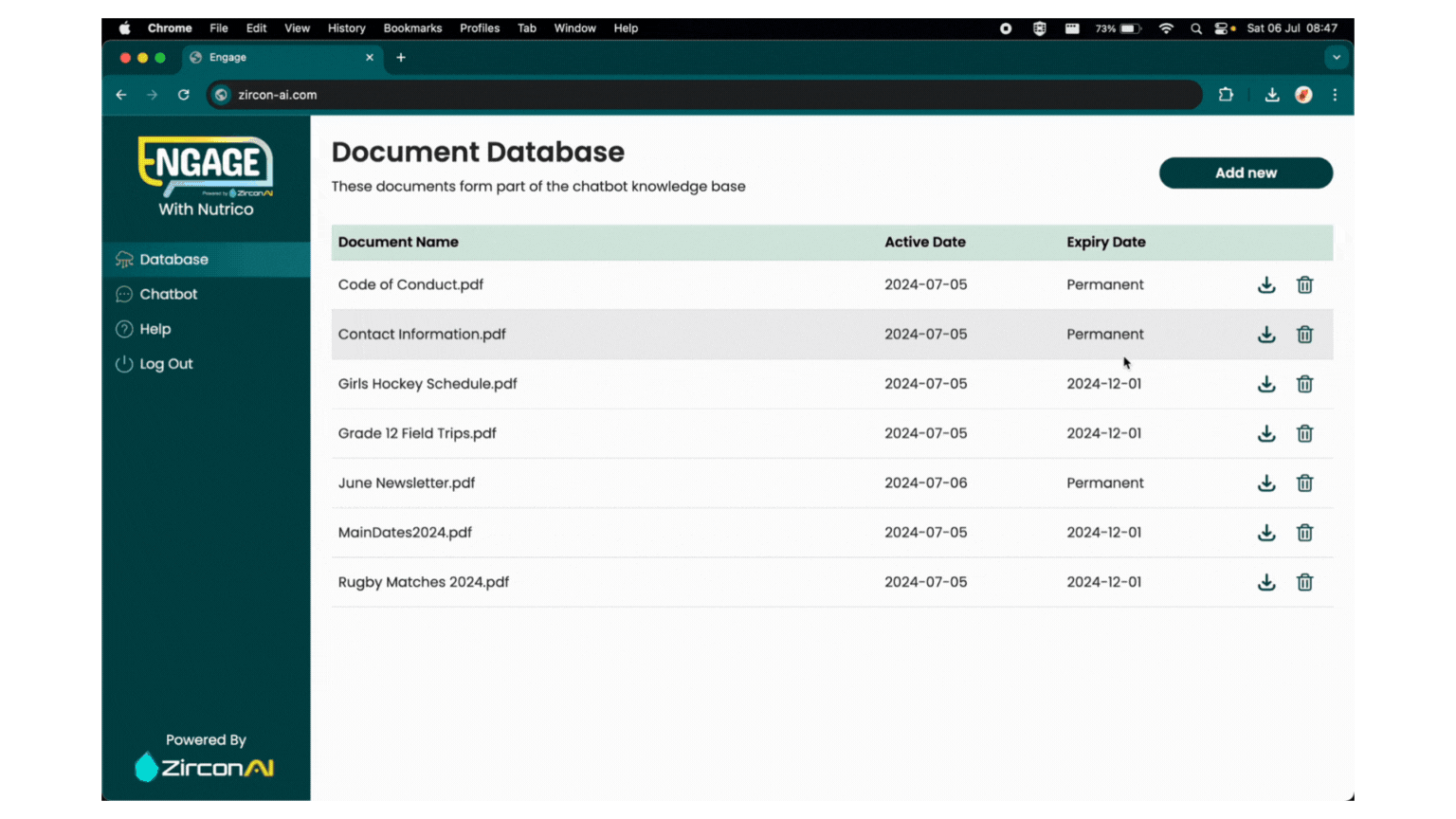Click the ZirconAI logo link
The height and width of the screenshot is (819, 1456).
coord(205,767)
